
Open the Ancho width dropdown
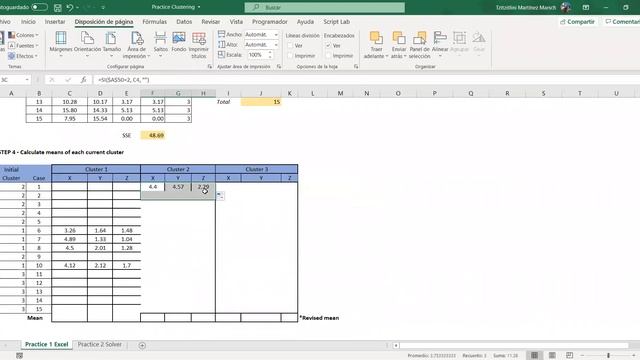[x=276, y=35]
